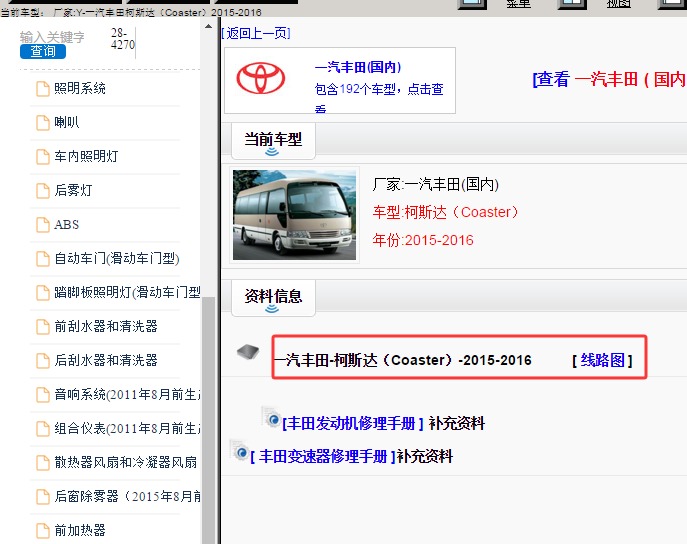Click icon beside 后窗除雾器

(x=42, y=497)
